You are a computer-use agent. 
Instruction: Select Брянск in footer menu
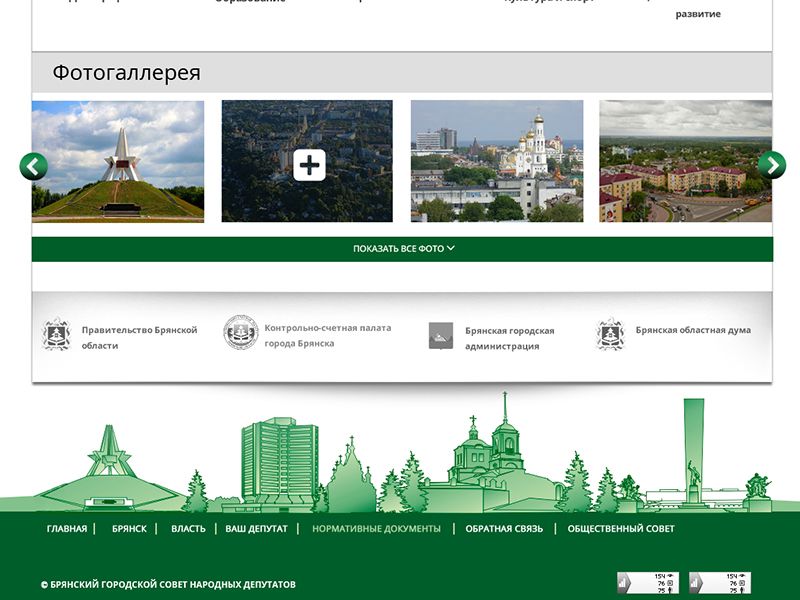129,529
